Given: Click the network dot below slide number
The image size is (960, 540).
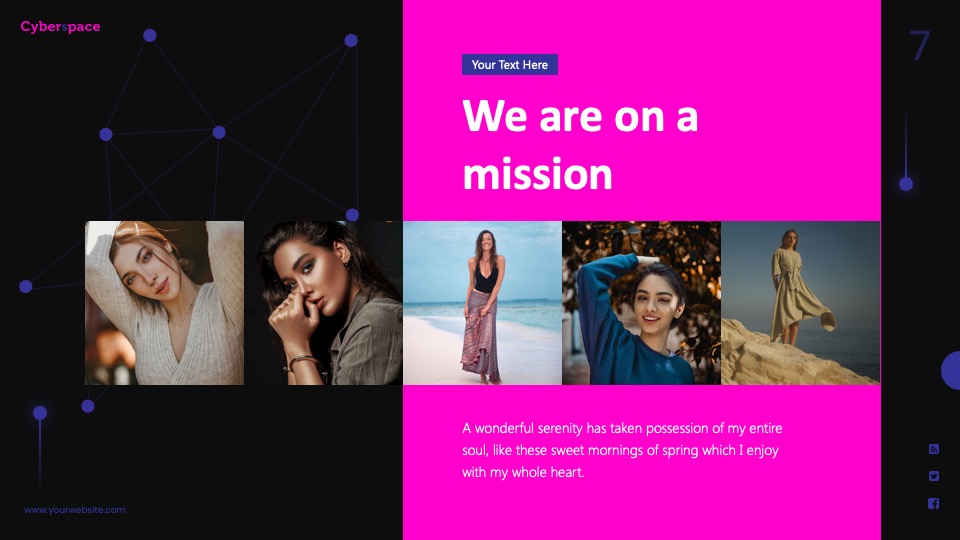Looking at the screenshot, I should pyautogui.click(x=906, y=184).
